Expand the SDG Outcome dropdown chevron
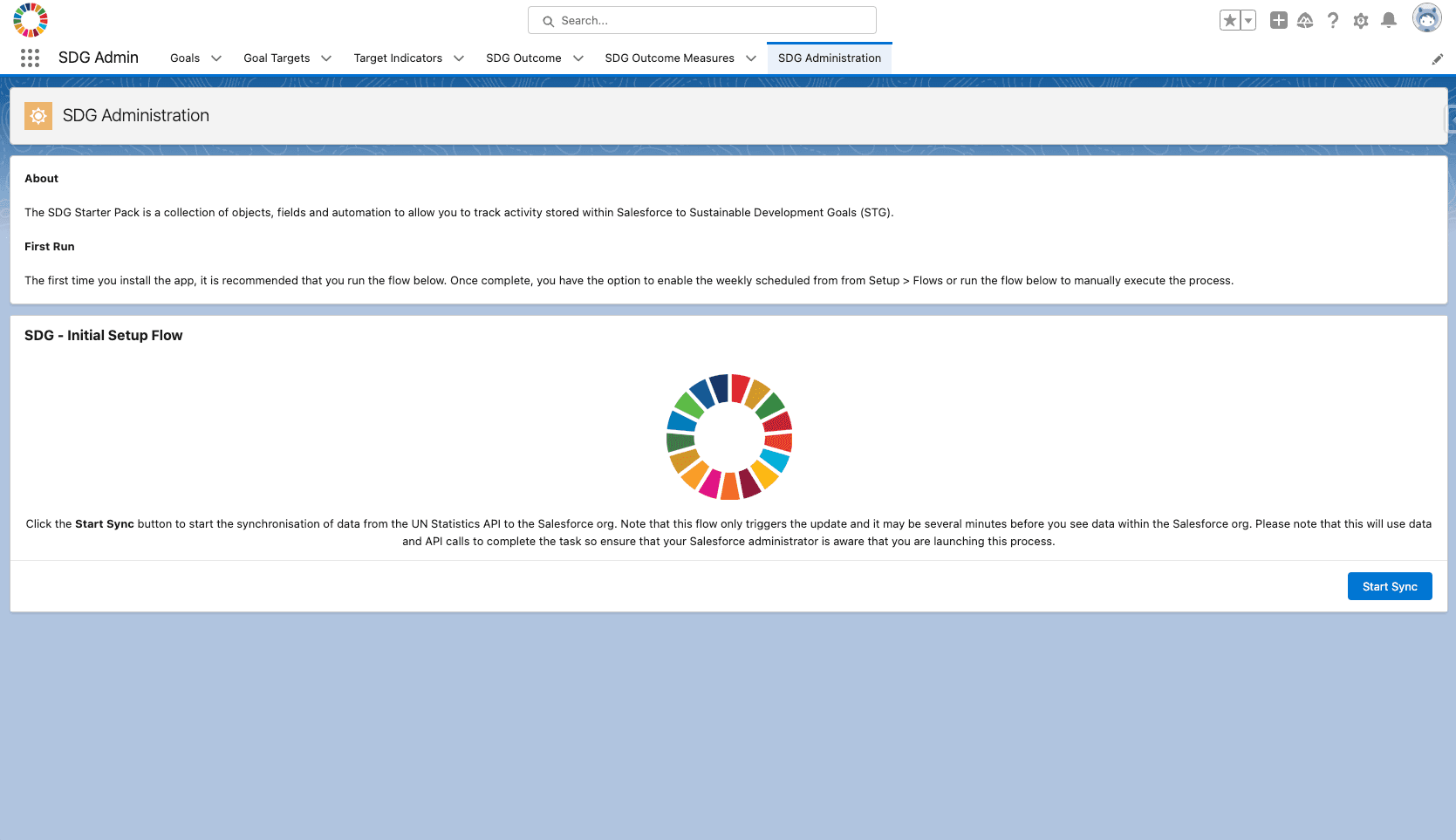 [578, 58]
